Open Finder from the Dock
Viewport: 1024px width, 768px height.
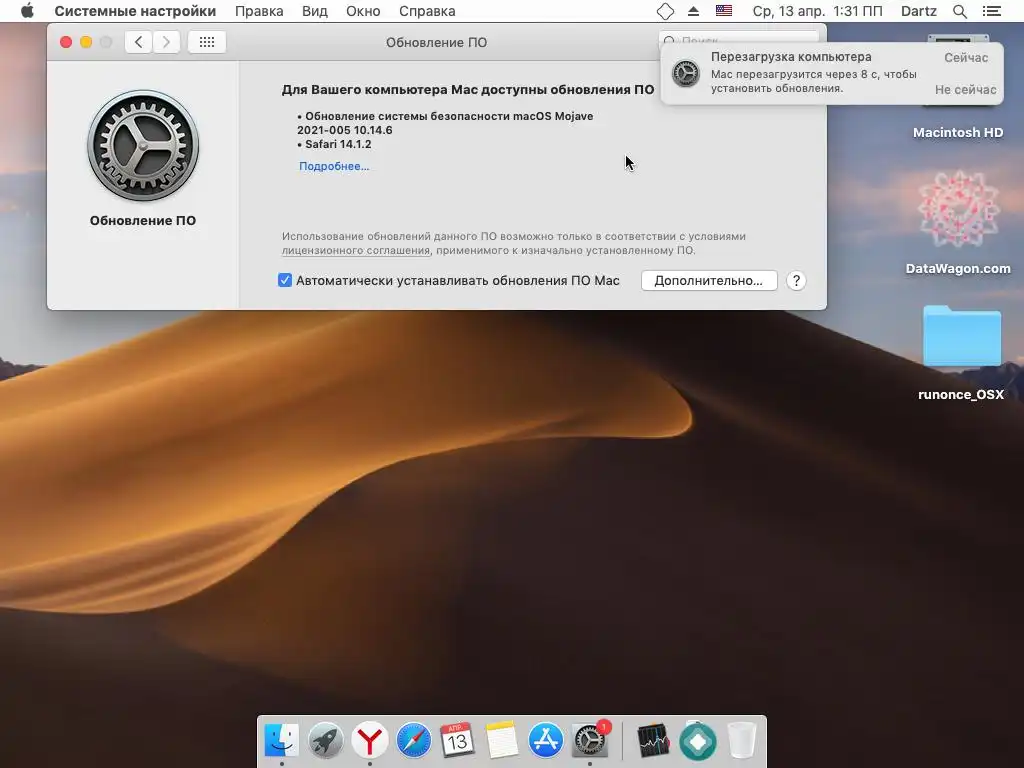(281, 740)
